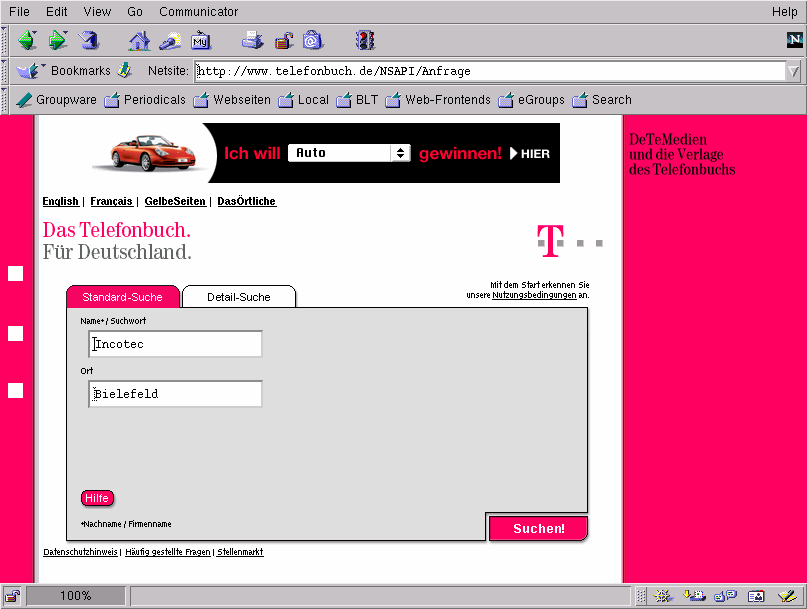This screenshot has height=609, width=807.
Task: Open the Home page icon
Action: 139,41
